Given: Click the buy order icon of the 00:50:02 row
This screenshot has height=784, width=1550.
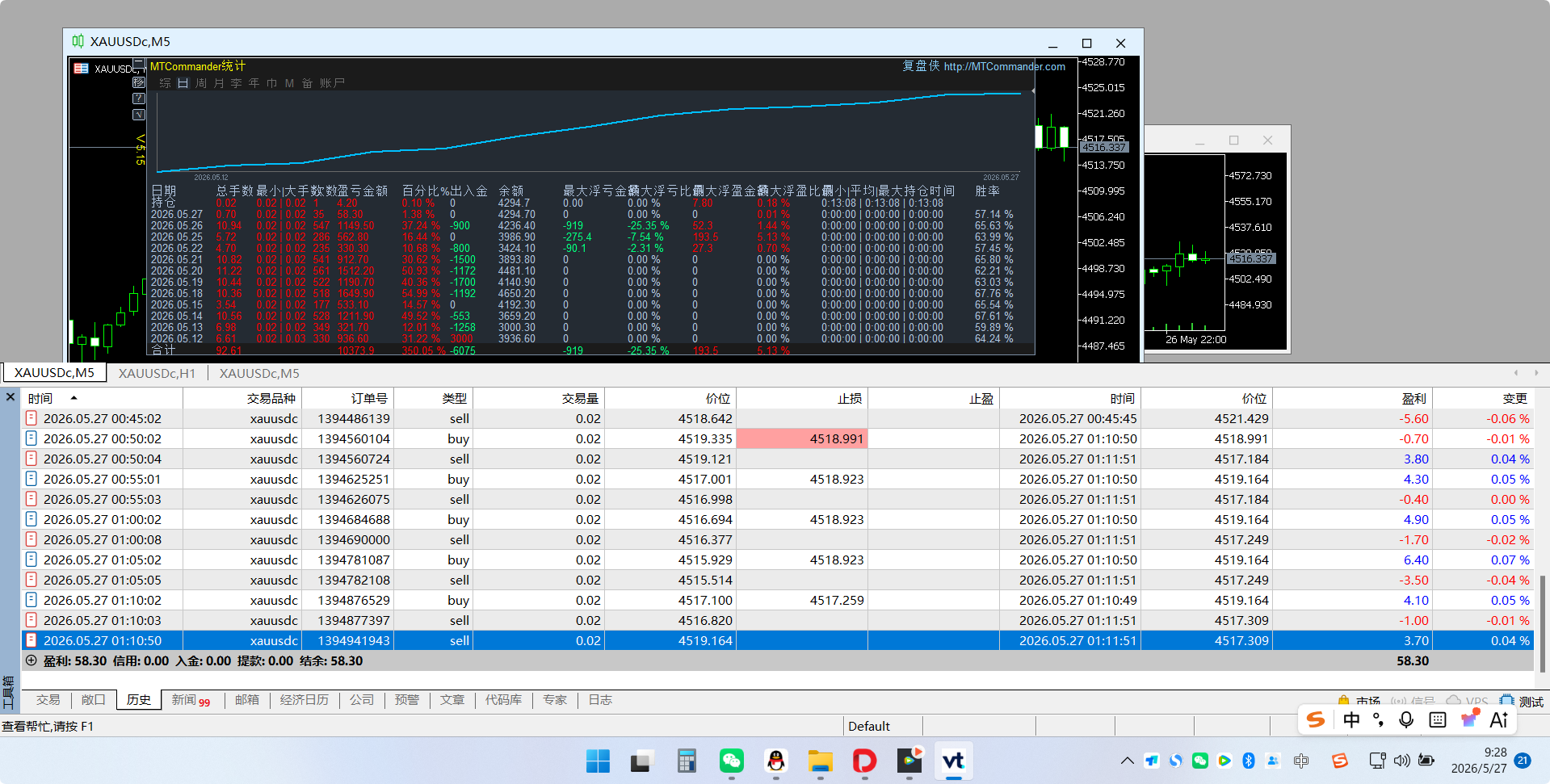Looking at the screenshot, I should (x=31, y=438).
